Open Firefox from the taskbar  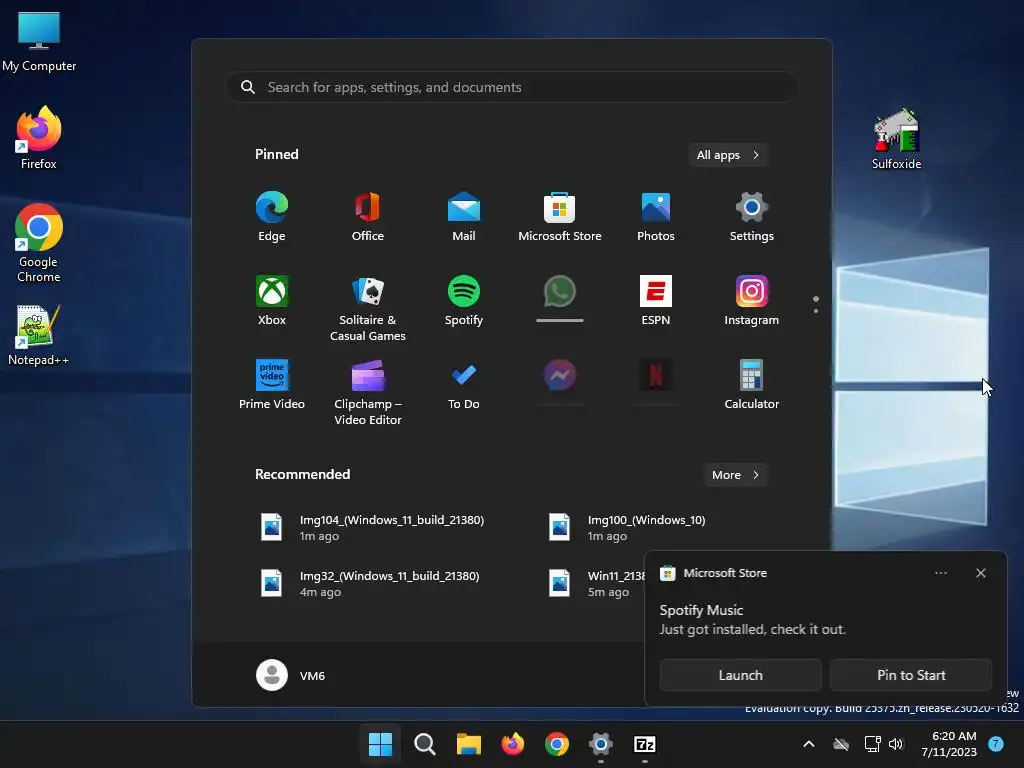click(x=513, y=744)
